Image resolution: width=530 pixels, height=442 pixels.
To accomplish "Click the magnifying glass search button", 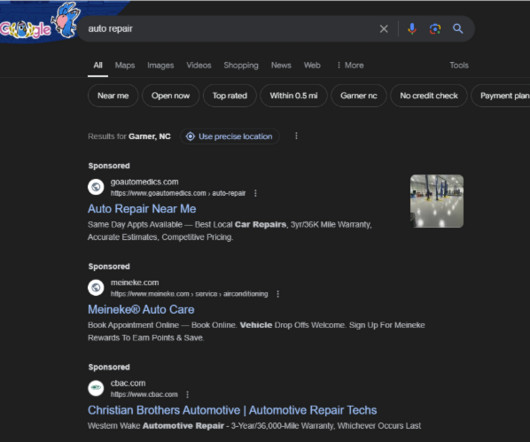I will click(x=458, y=29).
